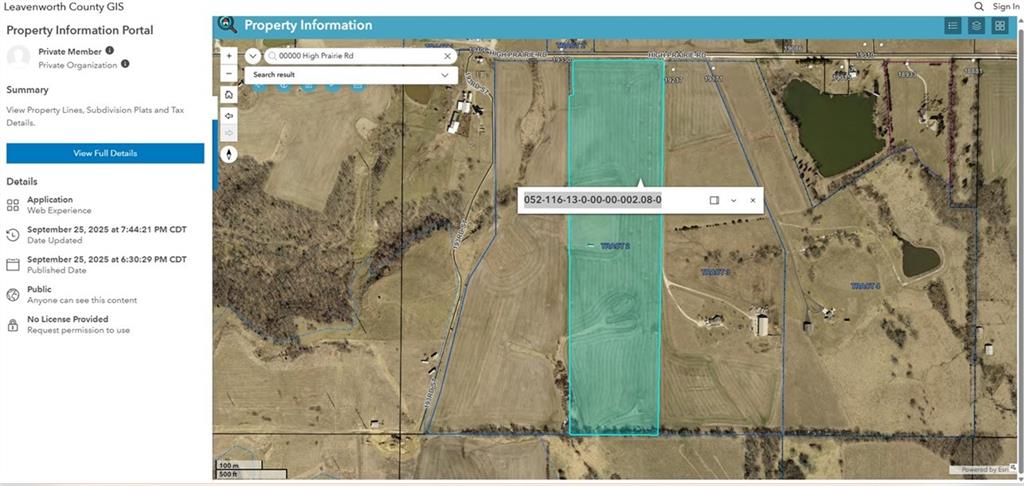The width and height of the screenshot is (1024, 486).
Task: Clear the High Prairie Rd search text
Action: pos(446,57)
